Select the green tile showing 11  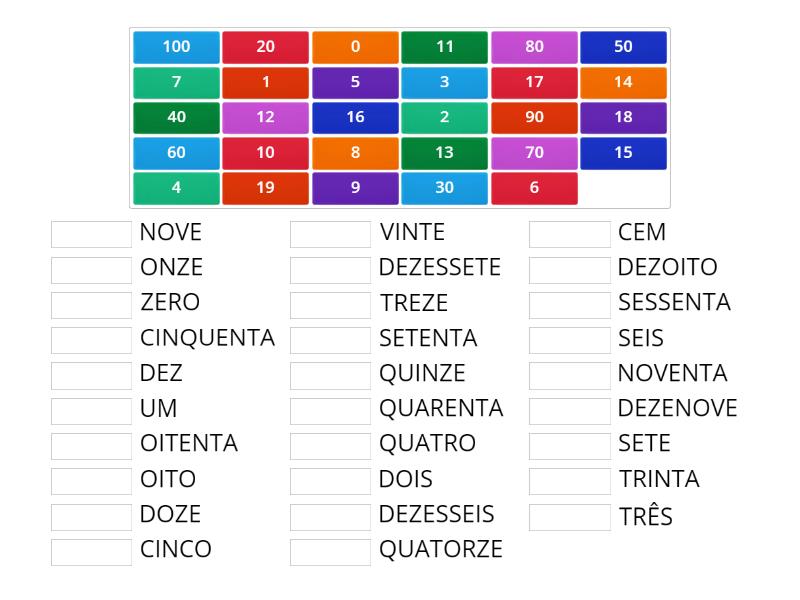pyautogui.click(x=444, y=46)
